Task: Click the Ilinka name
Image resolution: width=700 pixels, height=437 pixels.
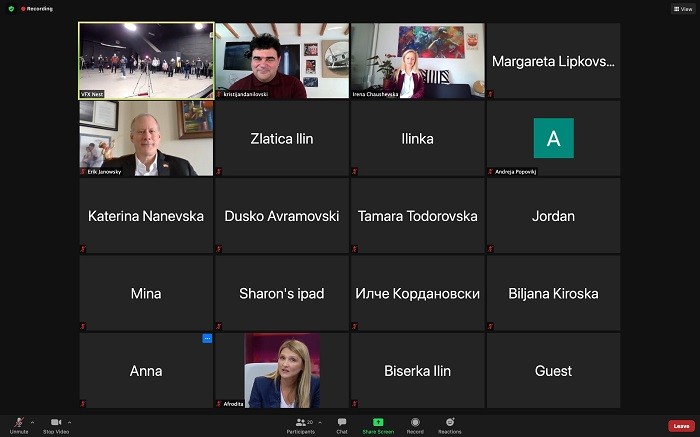Action: pos(417,139)
